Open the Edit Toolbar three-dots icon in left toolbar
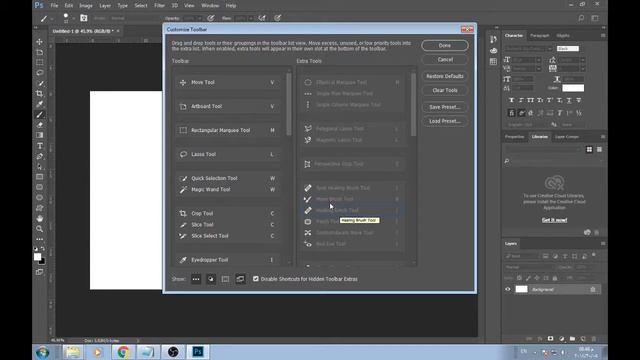 (40, 239)
